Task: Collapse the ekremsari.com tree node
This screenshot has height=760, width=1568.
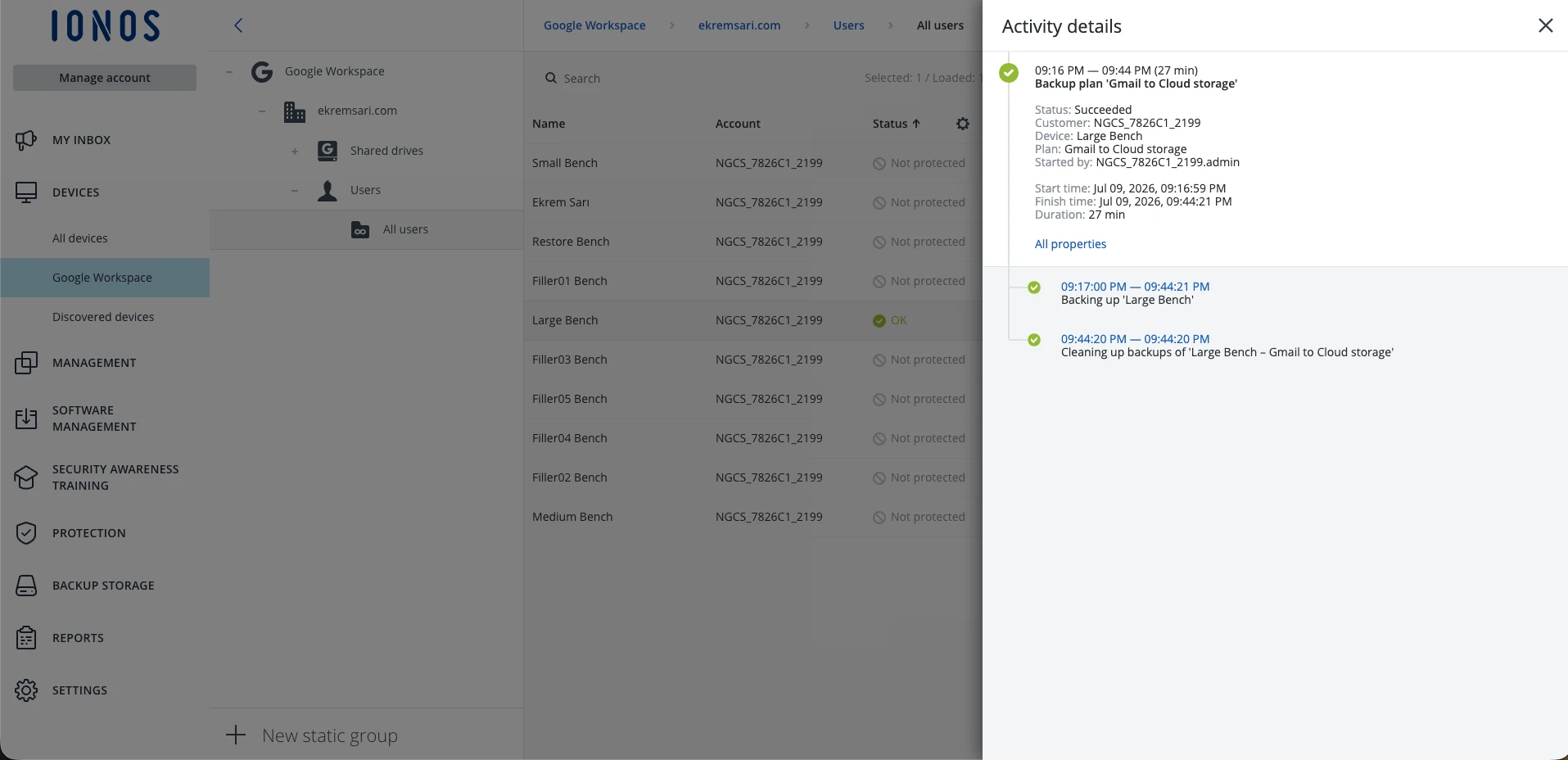Action: 262,111
